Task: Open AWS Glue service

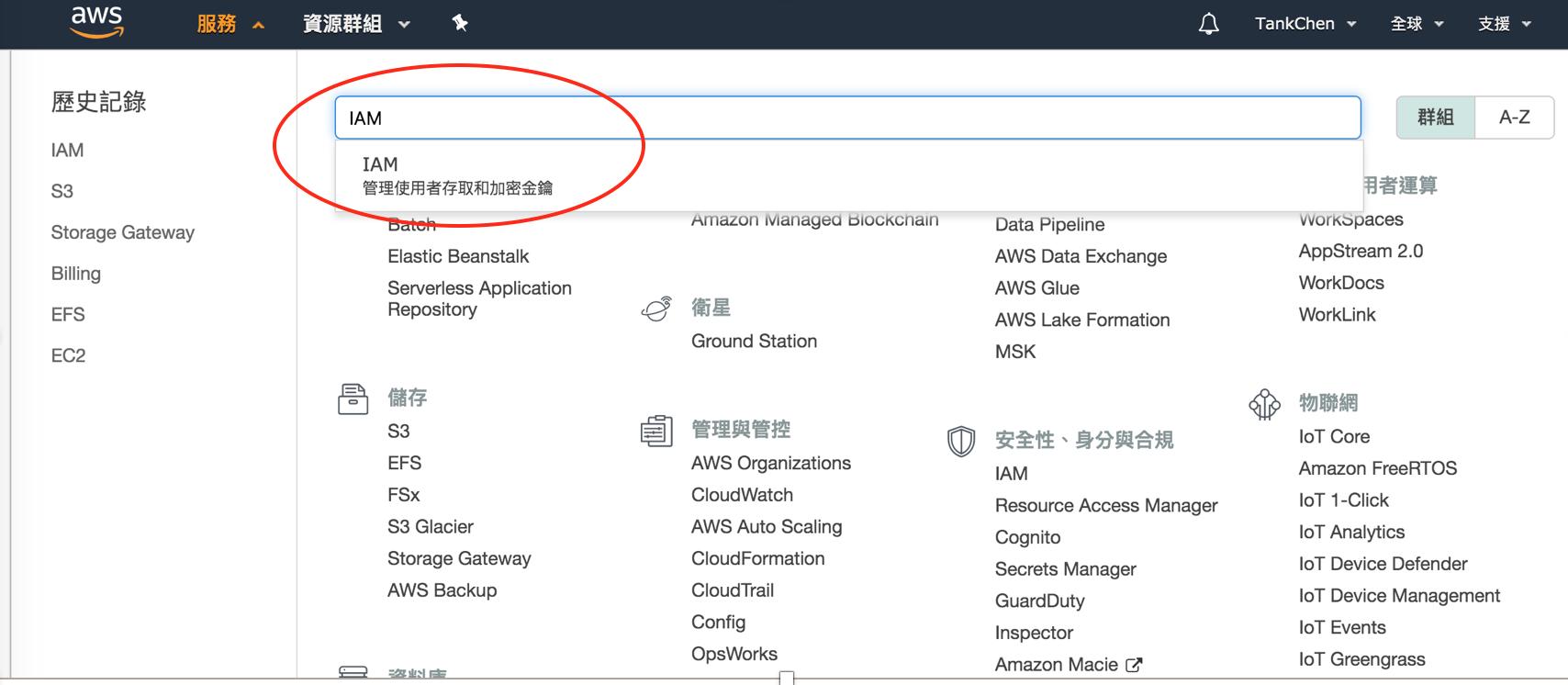Action: pos(1036,288)
